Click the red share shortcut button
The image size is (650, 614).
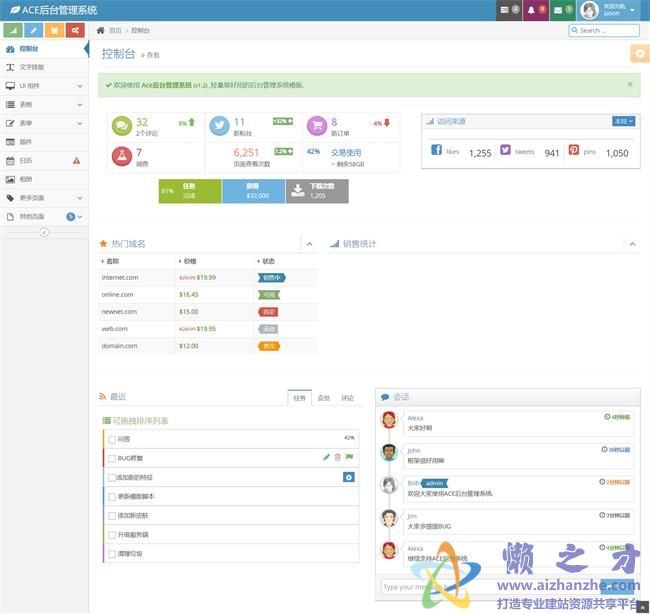[x=74, y=30]
